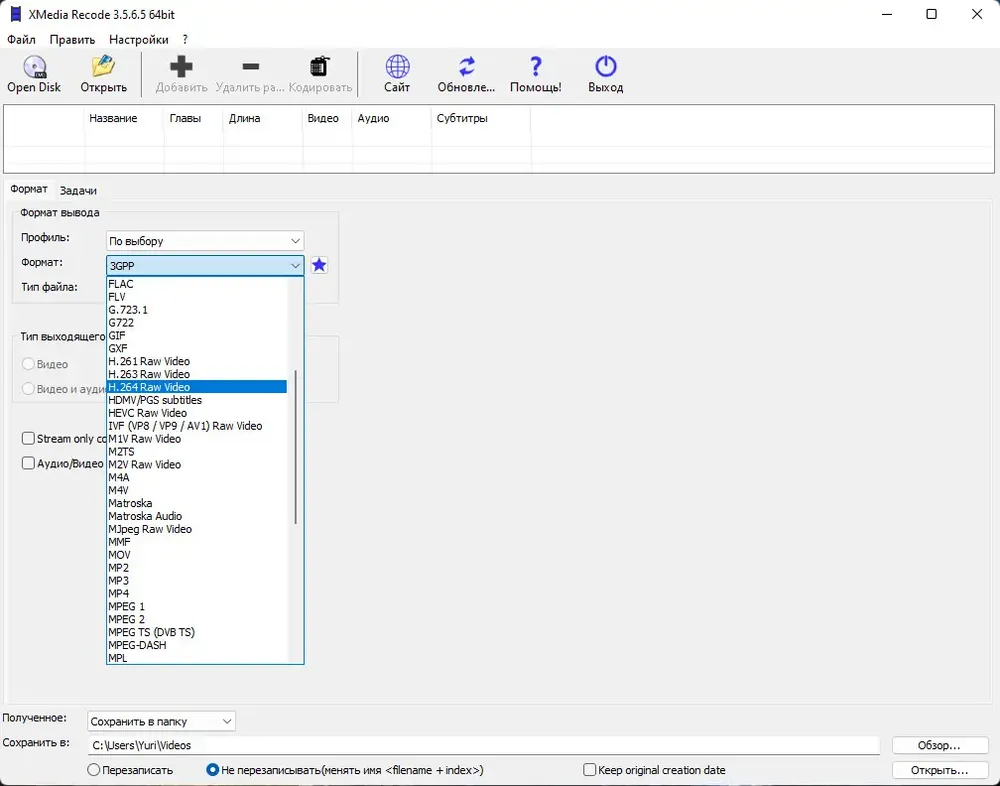This screenshot has width=1000, height=786.
Task: Open the Сохранить в папку dropdown
Action: point(161,722)
